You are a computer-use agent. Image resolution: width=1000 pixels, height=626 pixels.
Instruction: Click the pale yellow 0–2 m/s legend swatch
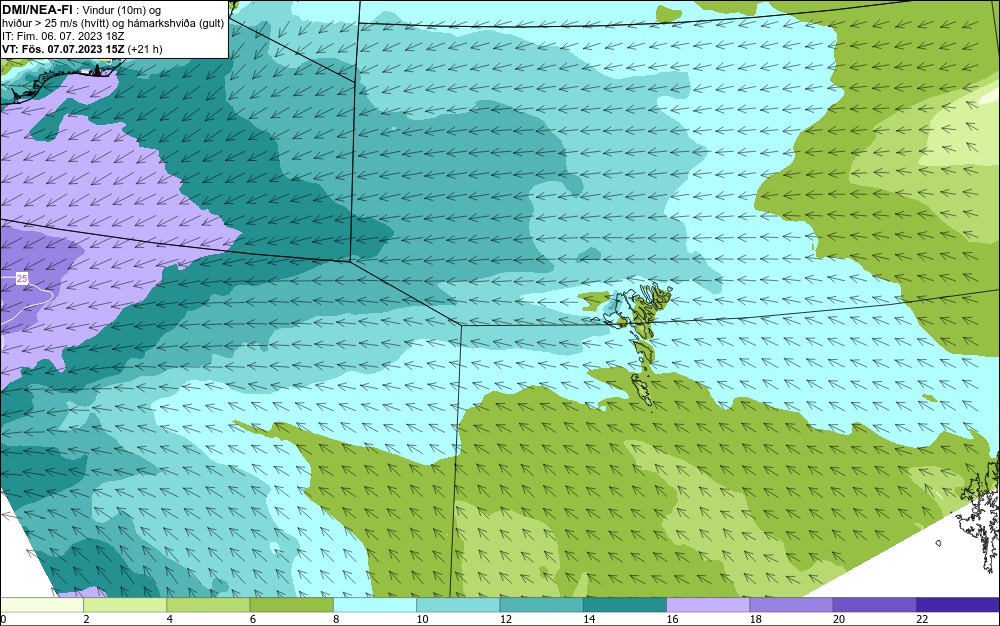pyautogui.click(x=41, y=605)
